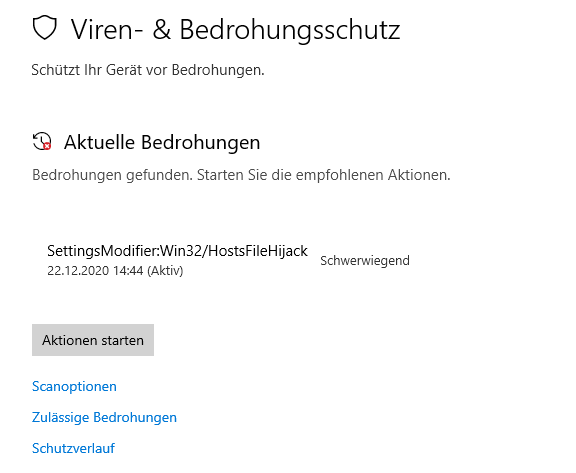Open the Schutzverlauf link
This screenshot has width=576, height=473.
[x=73, y=448]
